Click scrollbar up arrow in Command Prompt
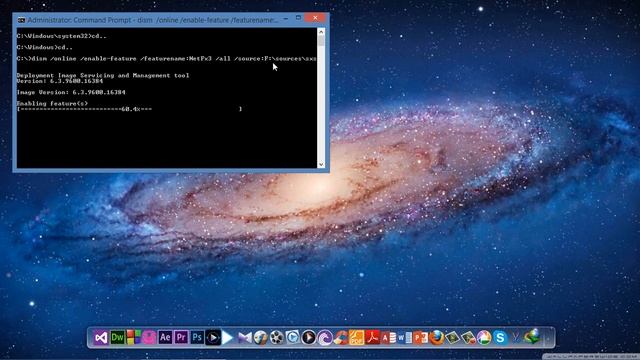 tap(321, 31)
